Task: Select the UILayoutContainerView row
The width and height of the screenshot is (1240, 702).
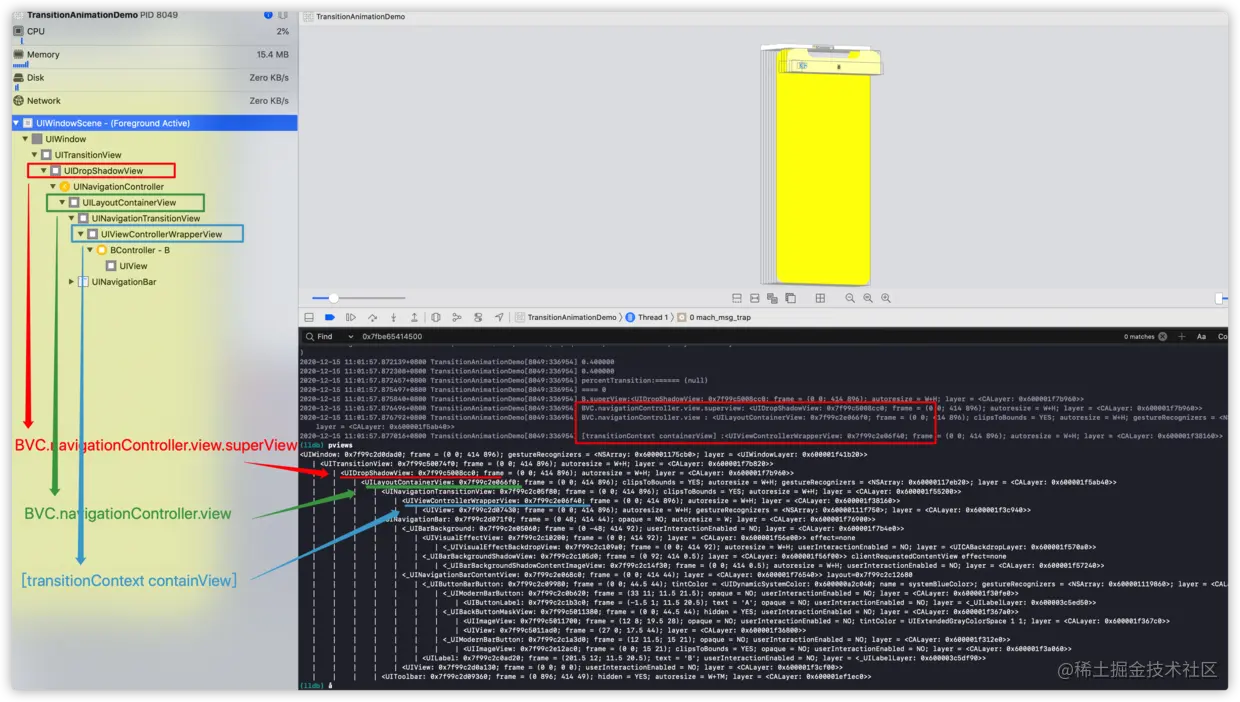Action: pyautogui.click(x=154, y=203)
